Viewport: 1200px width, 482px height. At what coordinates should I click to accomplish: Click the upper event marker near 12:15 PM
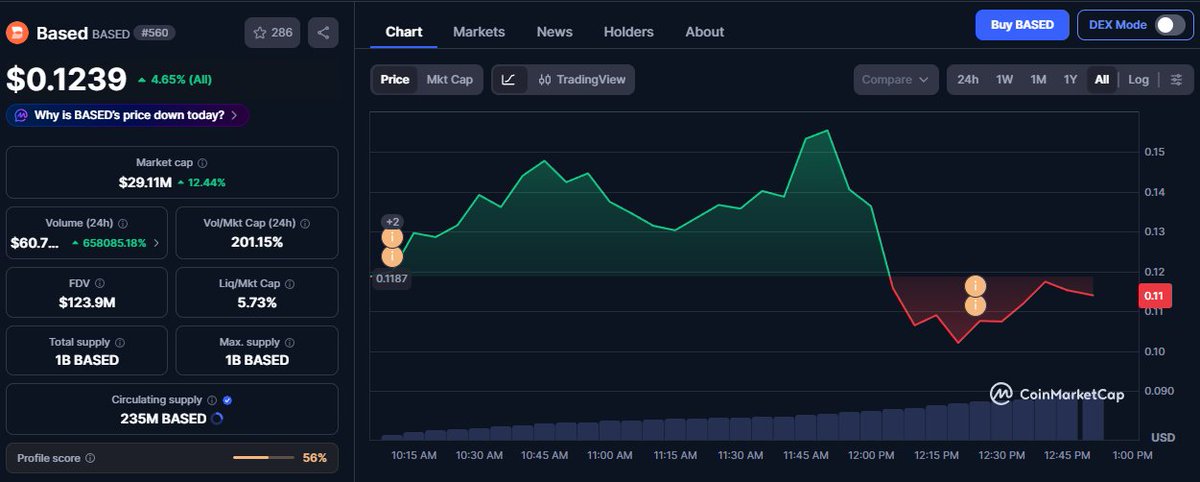976,286
